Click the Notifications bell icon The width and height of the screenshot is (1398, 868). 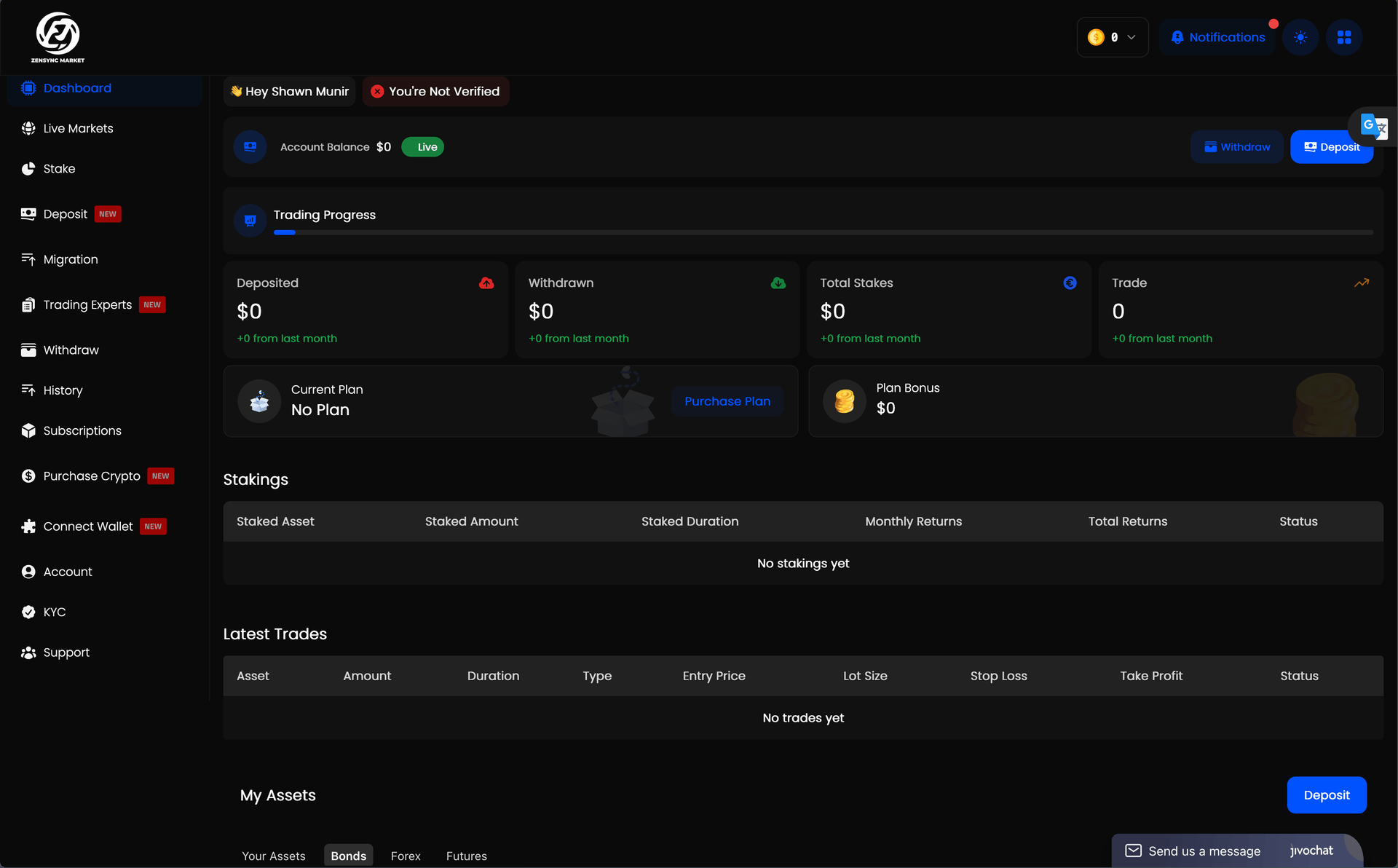(x=1177, y=36)
